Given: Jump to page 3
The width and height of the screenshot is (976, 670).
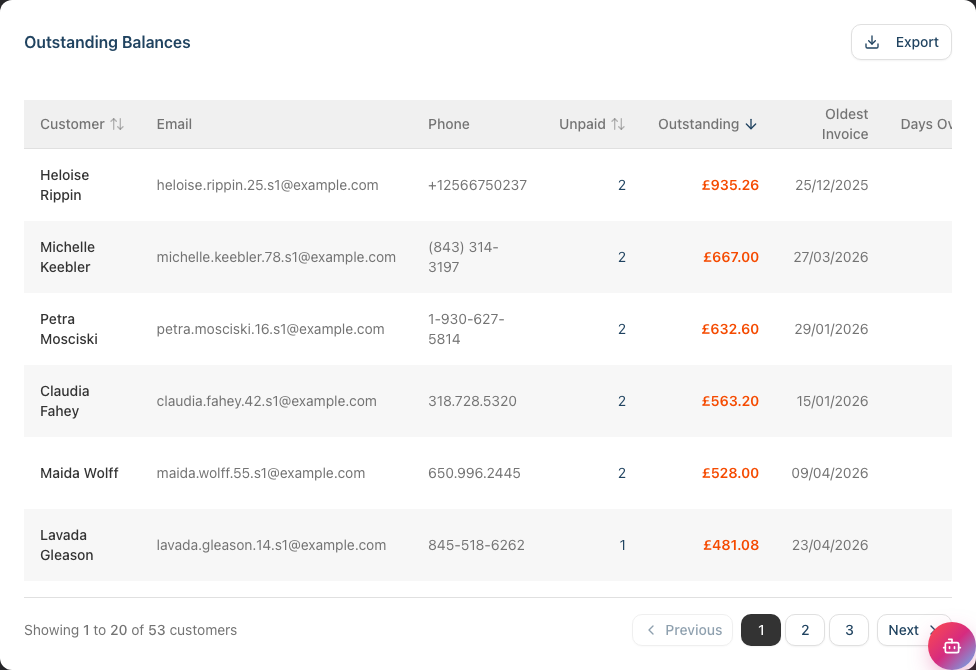Looking at the screenshot, I should tap(849, 630).
